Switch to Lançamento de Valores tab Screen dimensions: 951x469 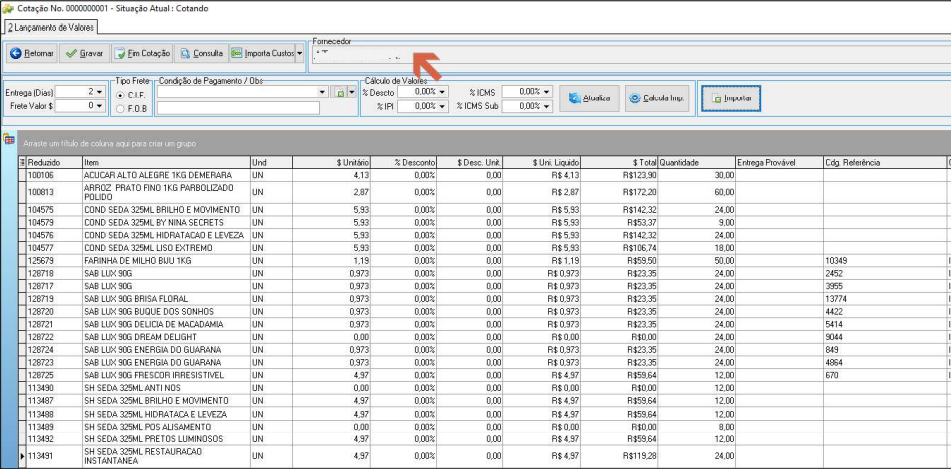coord(49,27)
